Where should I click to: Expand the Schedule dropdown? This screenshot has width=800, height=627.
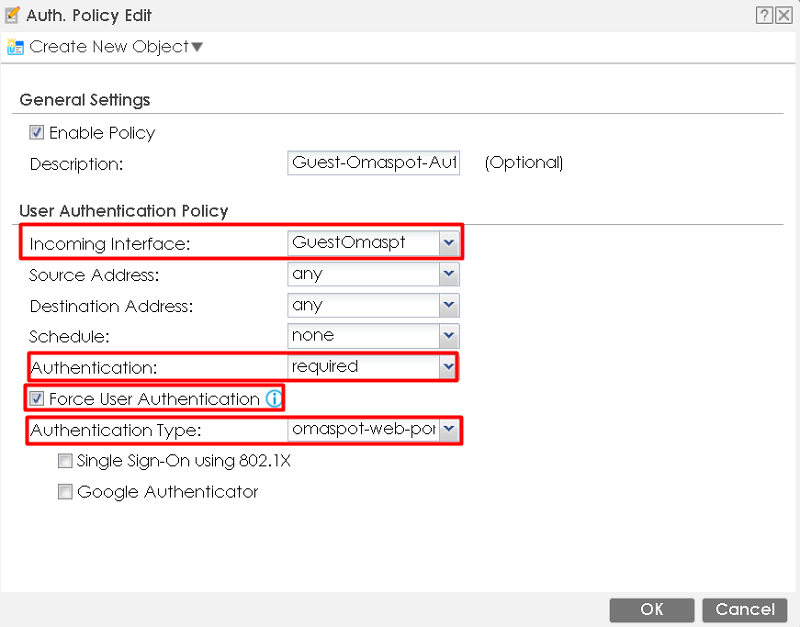[449, 336]
